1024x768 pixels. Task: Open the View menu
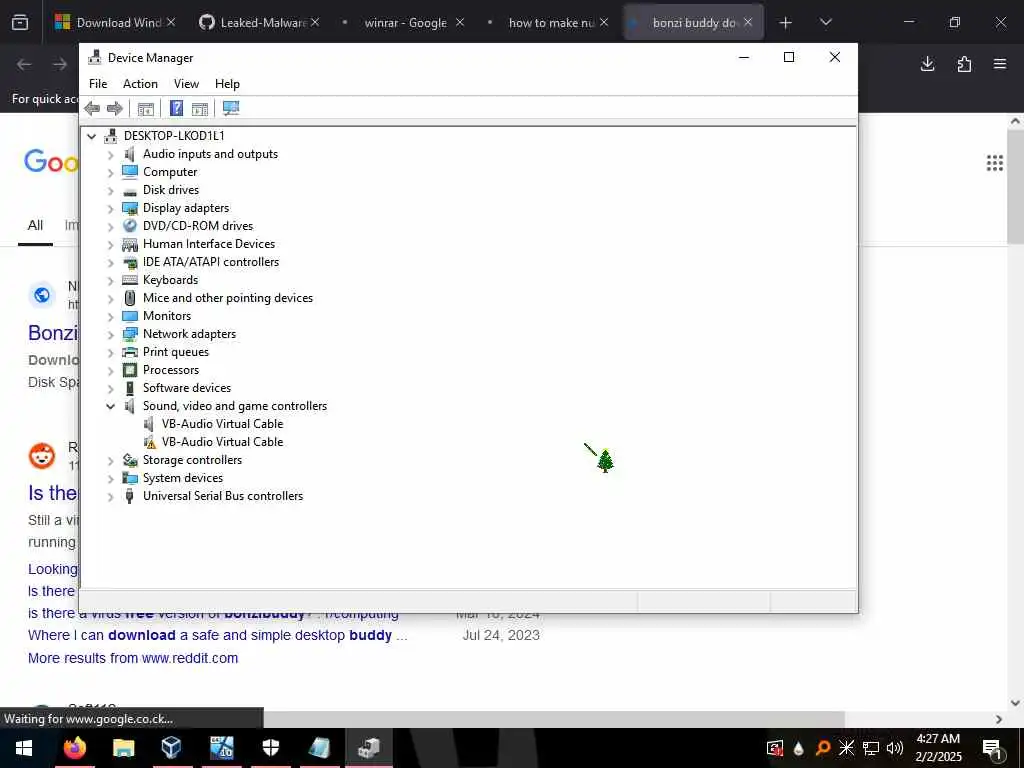click(186, 84)
